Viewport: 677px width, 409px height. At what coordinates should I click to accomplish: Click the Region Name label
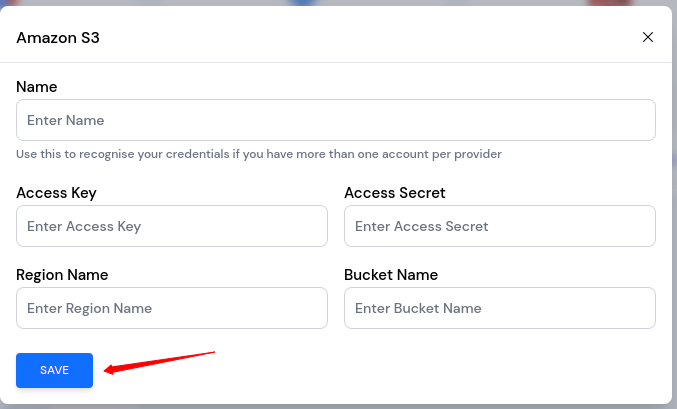62,275
